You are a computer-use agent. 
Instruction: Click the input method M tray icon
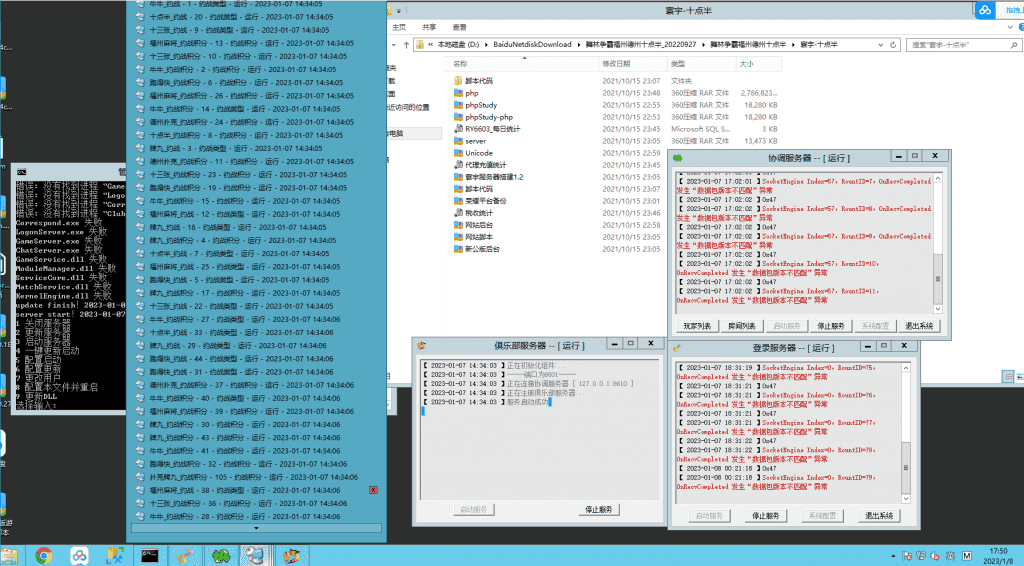click(967, 556)
